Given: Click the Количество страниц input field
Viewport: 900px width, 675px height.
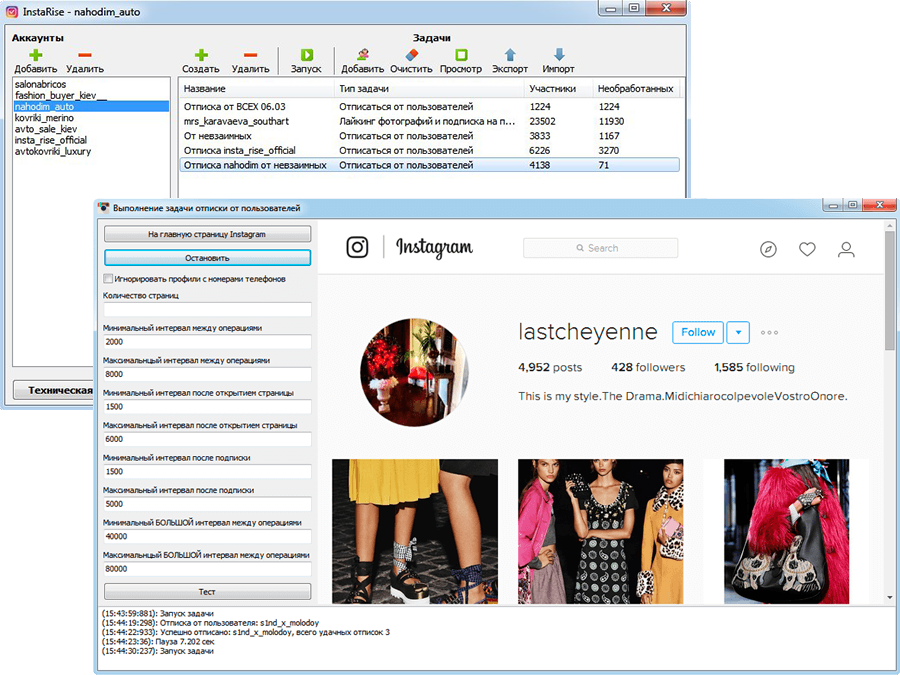Looking at the screenshot, I should tap(207, 309).
